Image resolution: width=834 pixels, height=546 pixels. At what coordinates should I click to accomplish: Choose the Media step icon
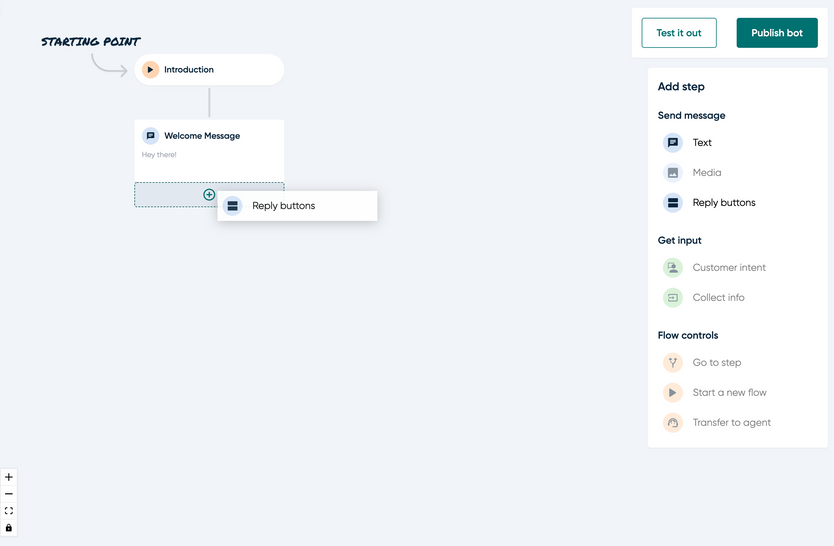(673, 173)
